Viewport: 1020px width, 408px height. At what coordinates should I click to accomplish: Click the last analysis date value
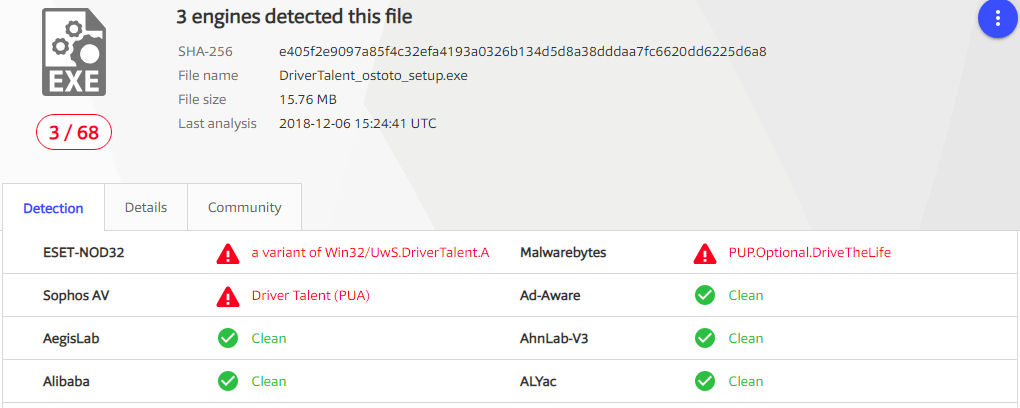[358, 124]
